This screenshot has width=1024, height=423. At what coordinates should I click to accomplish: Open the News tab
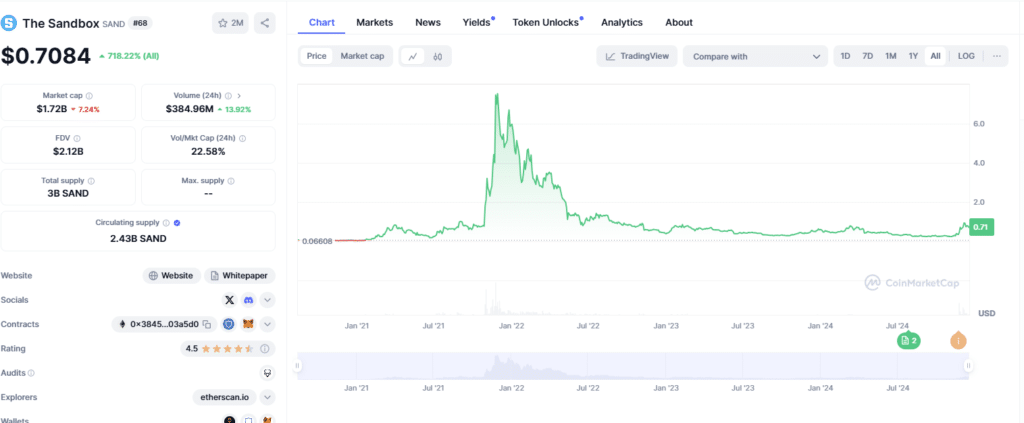428,22
